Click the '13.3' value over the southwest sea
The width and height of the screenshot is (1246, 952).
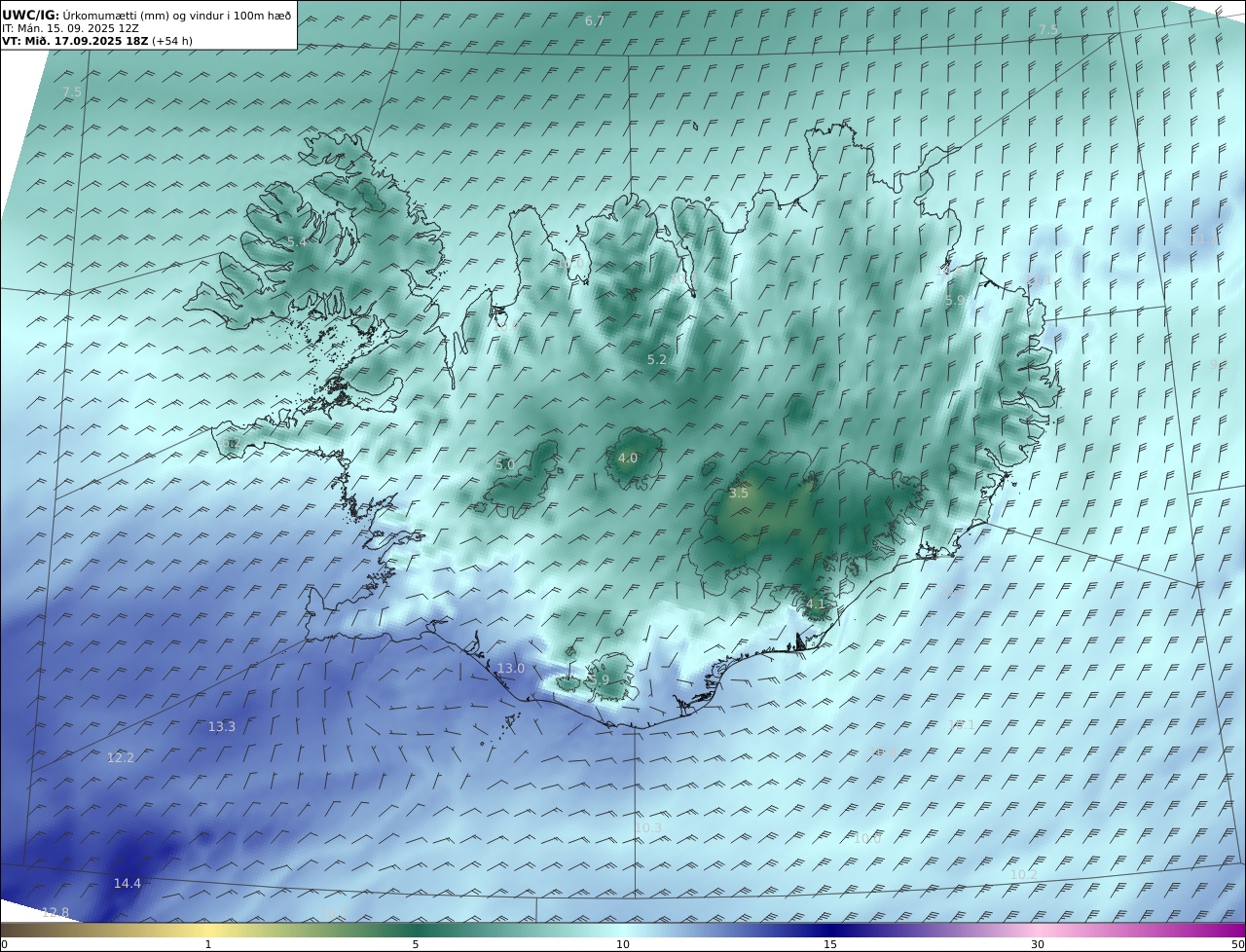pos(222,727)
